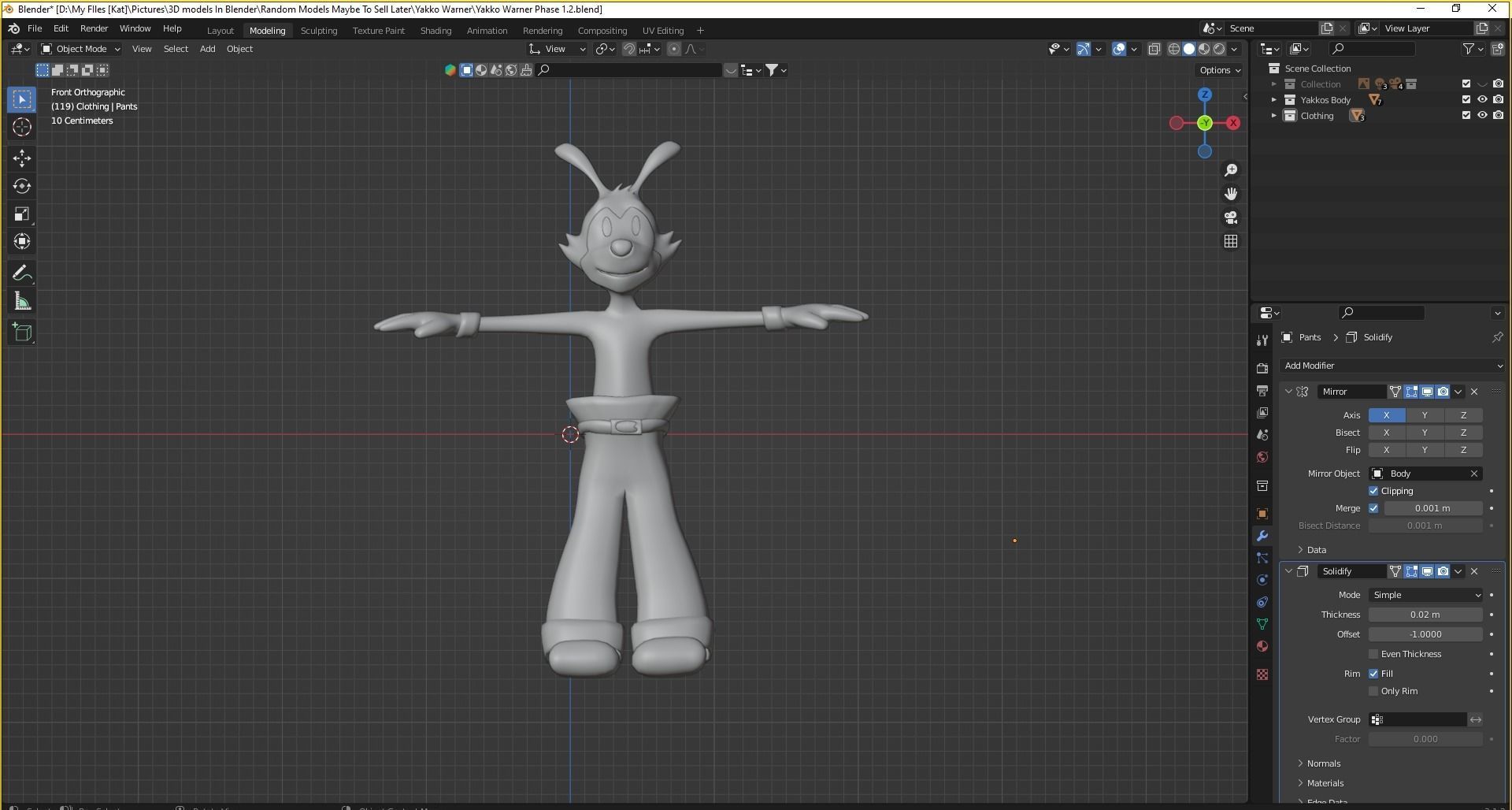Switch orthographic/perspective grid icon
This screenshot has height=810, width=1512.
coord(1231,241)
